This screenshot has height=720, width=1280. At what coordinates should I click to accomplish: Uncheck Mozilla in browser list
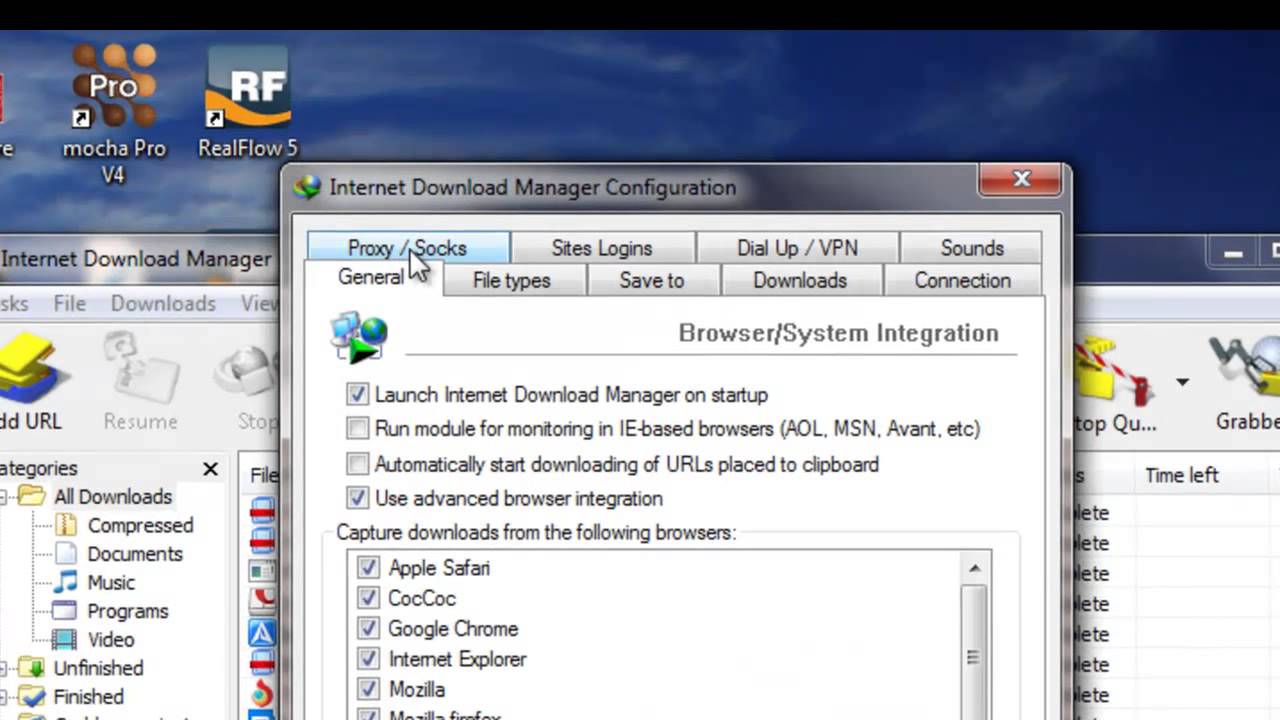pyautogui.click(x=368, y=689)
